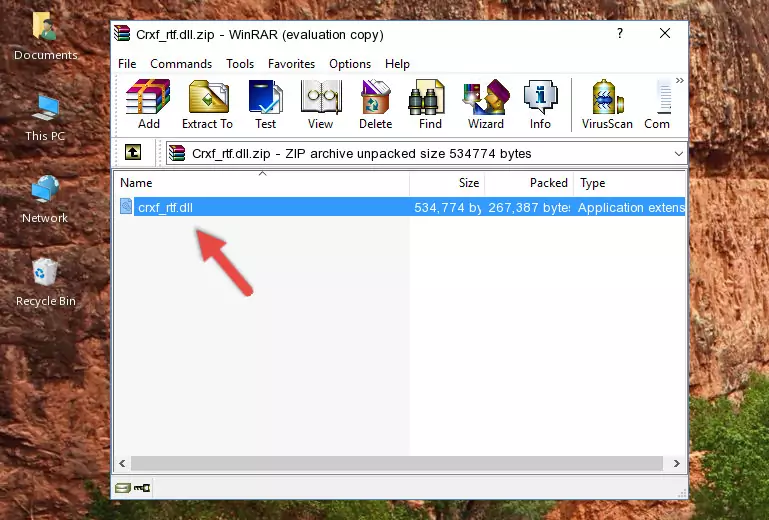
Task: Sort by the Type column header
Action: (629, 183)
